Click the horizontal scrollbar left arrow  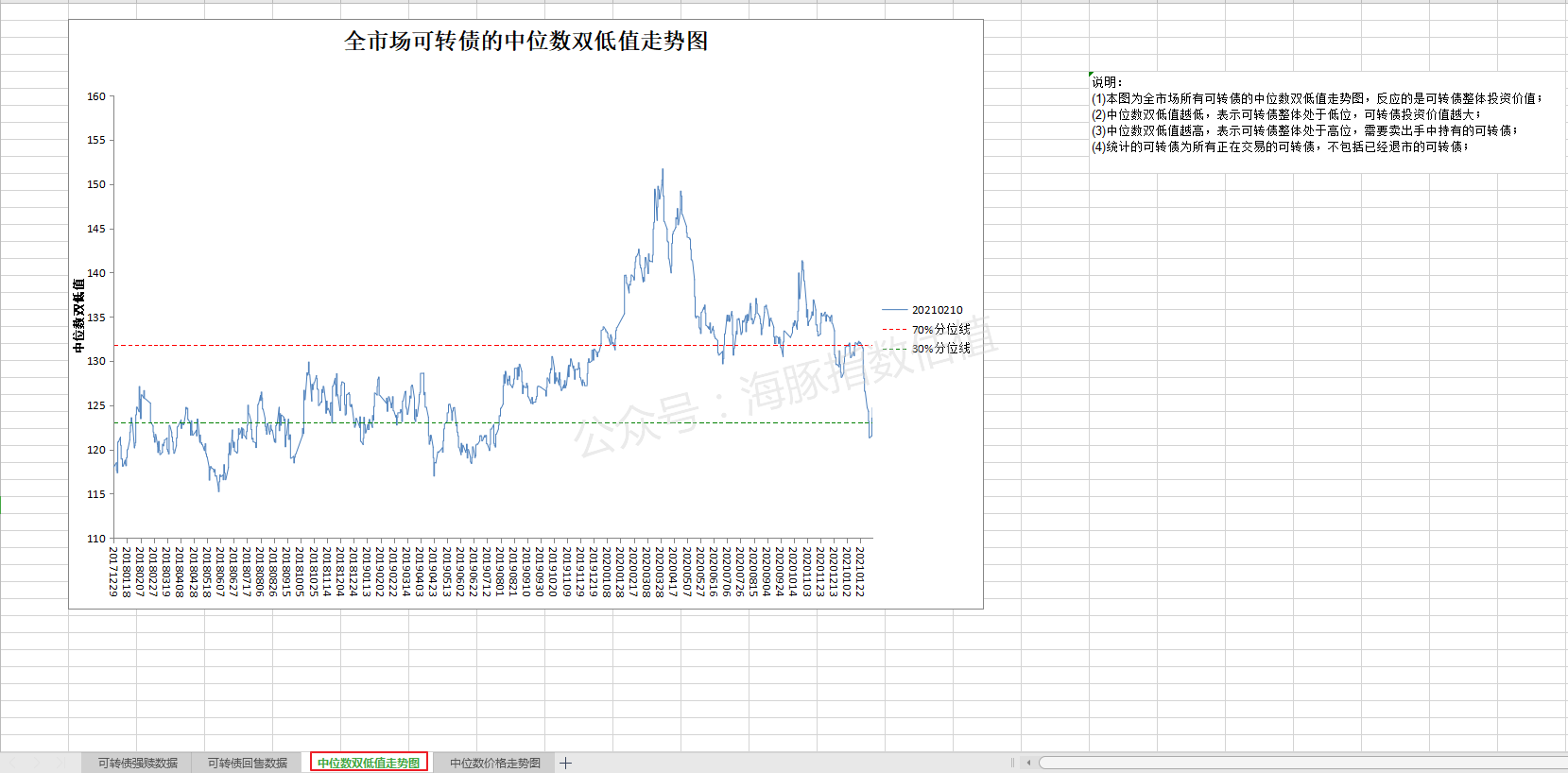tap(1028, 763)
